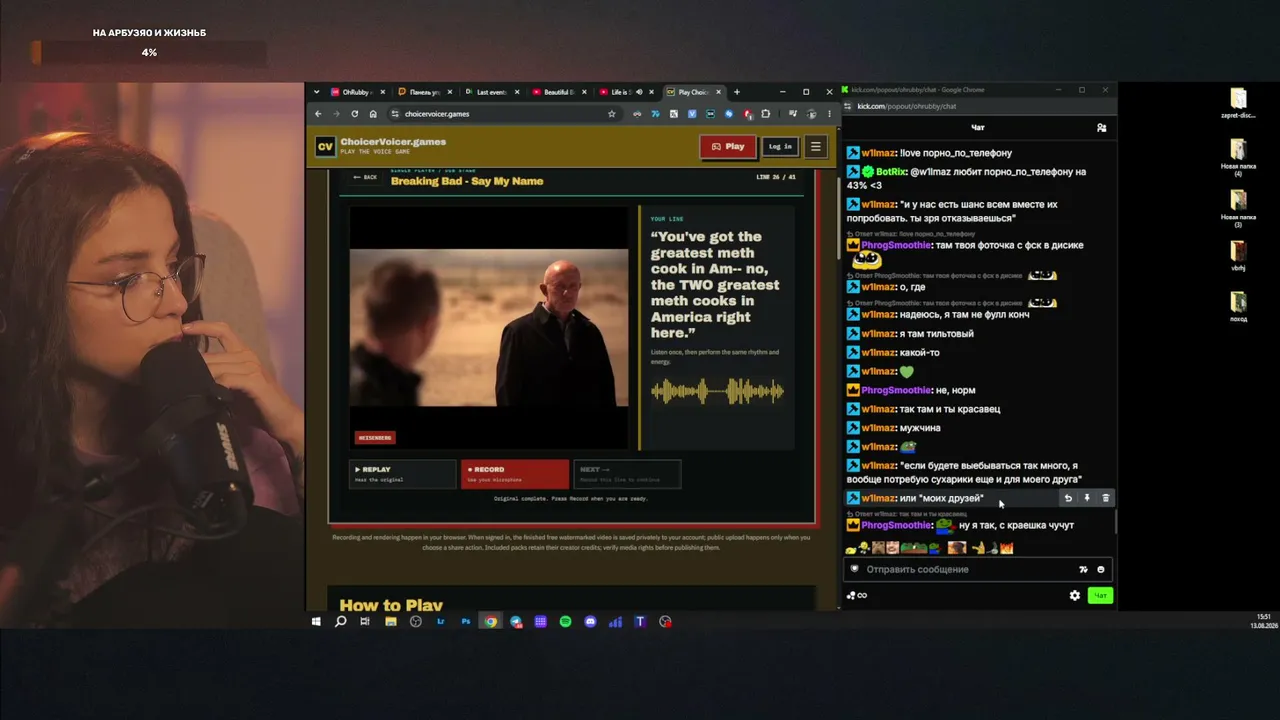This screenshot has height=720, width=1280.
Task: Open the Chrome tab search dropdown
Action: click(x=316, y=92)
